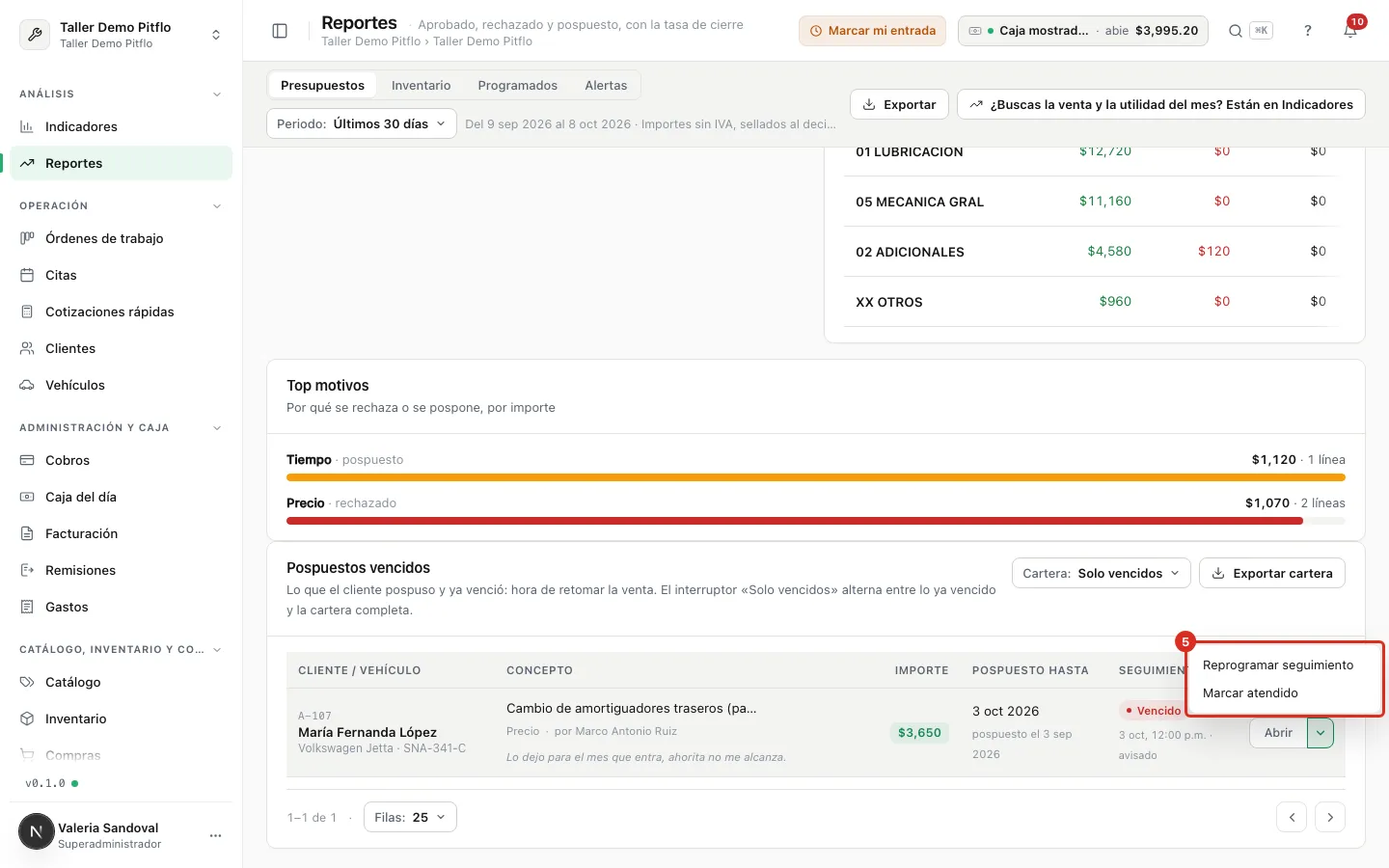Switch to the Inventario tab

(421, 85)
